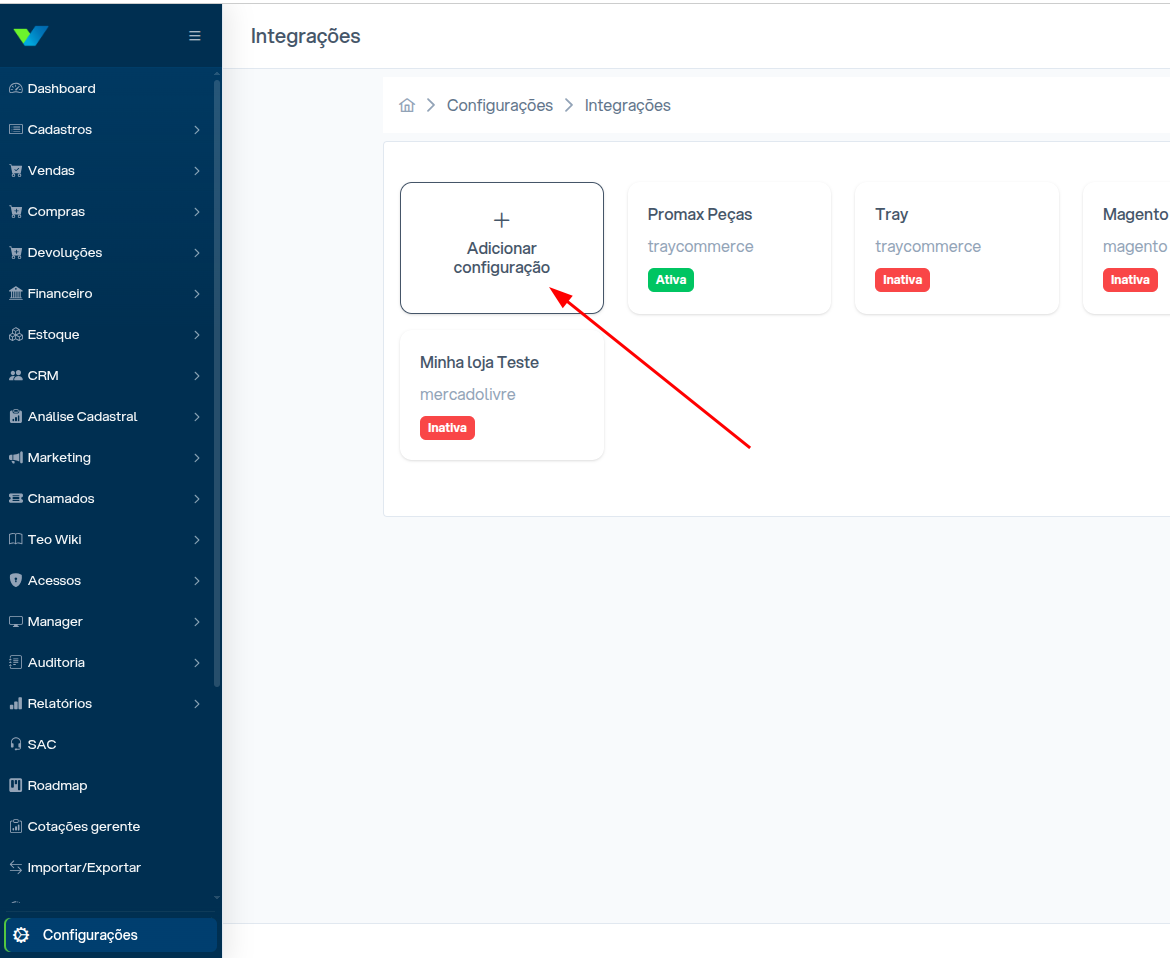Image resolution: width=1170 pixels, height=958 pixels.
Task: Click the Acessos shield icon
Action: pos(16,580)
